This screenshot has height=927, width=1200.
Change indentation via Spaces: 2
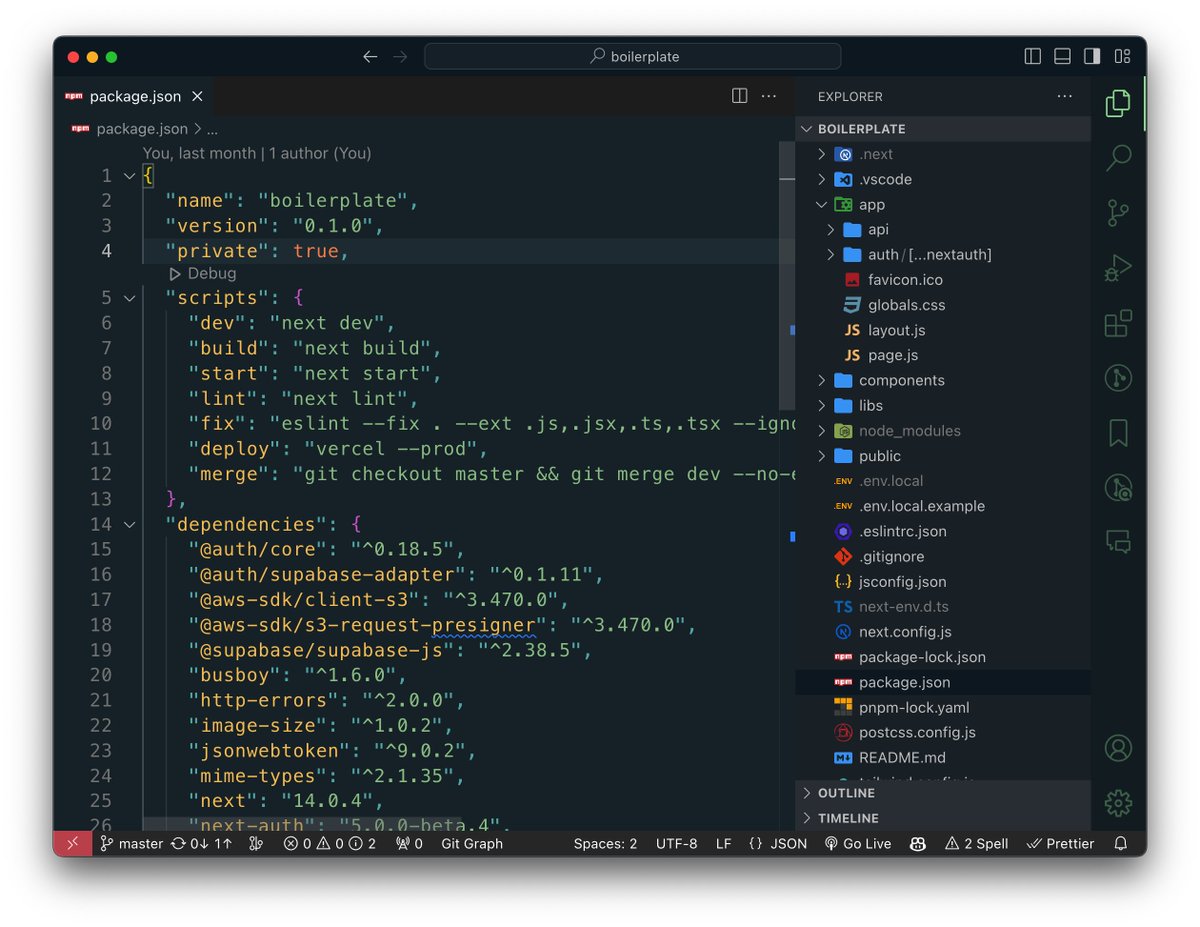pyautogui.click(x=605, y=843)
